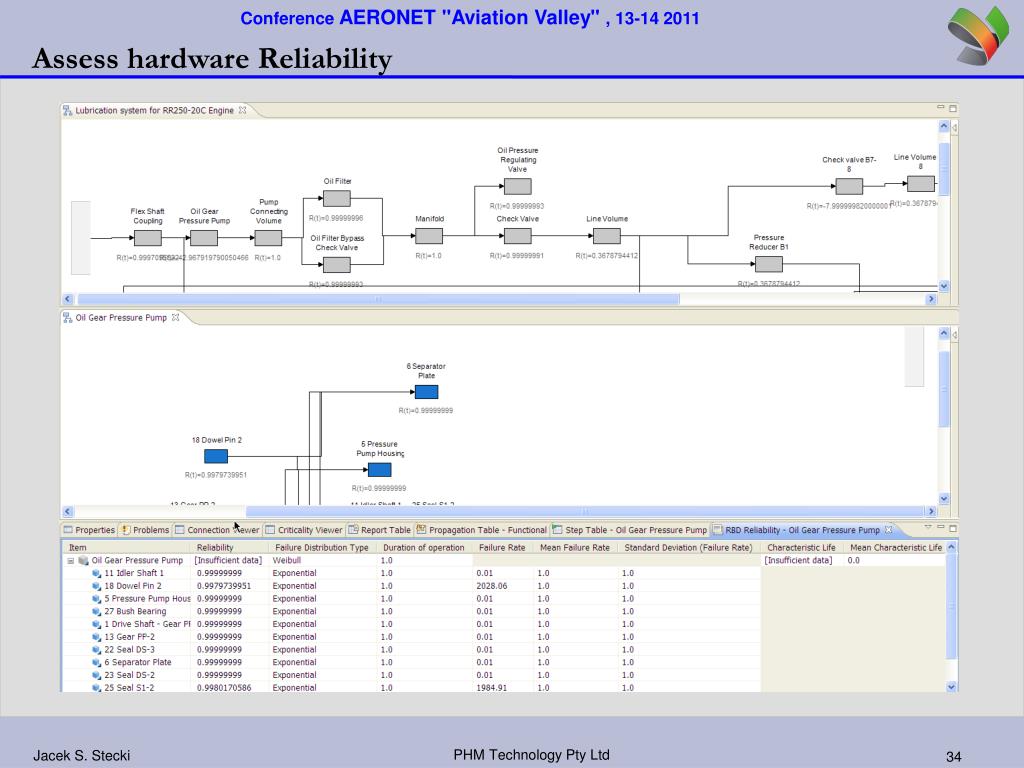Select the Pressure Reducer B1 block
Image resolution: width=1024 pixels, height=768 pixels.
(769, 264)
